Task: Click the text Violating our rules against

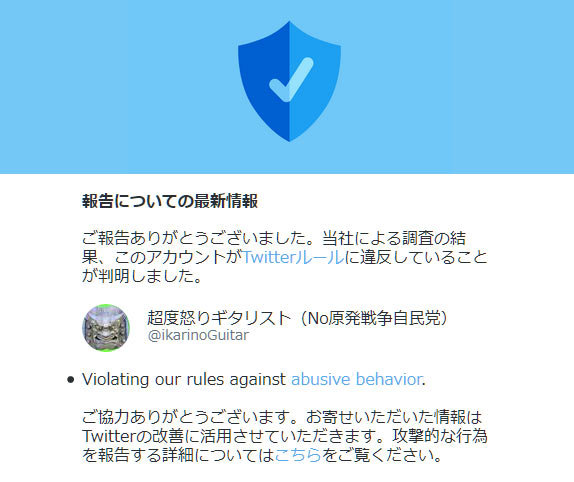Action: (x=184, y=379)
